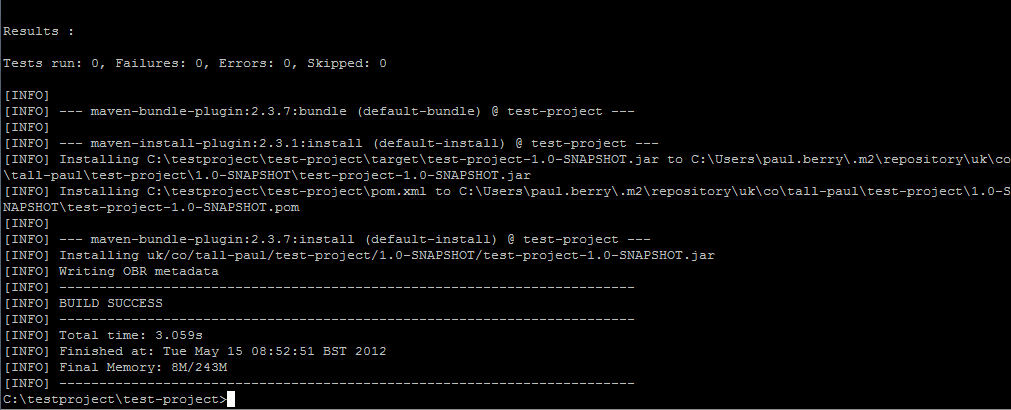Click the C:\testproject\test-project> prompt path
The height and width of the screenshot is (410, 1011).
[115, 400]
